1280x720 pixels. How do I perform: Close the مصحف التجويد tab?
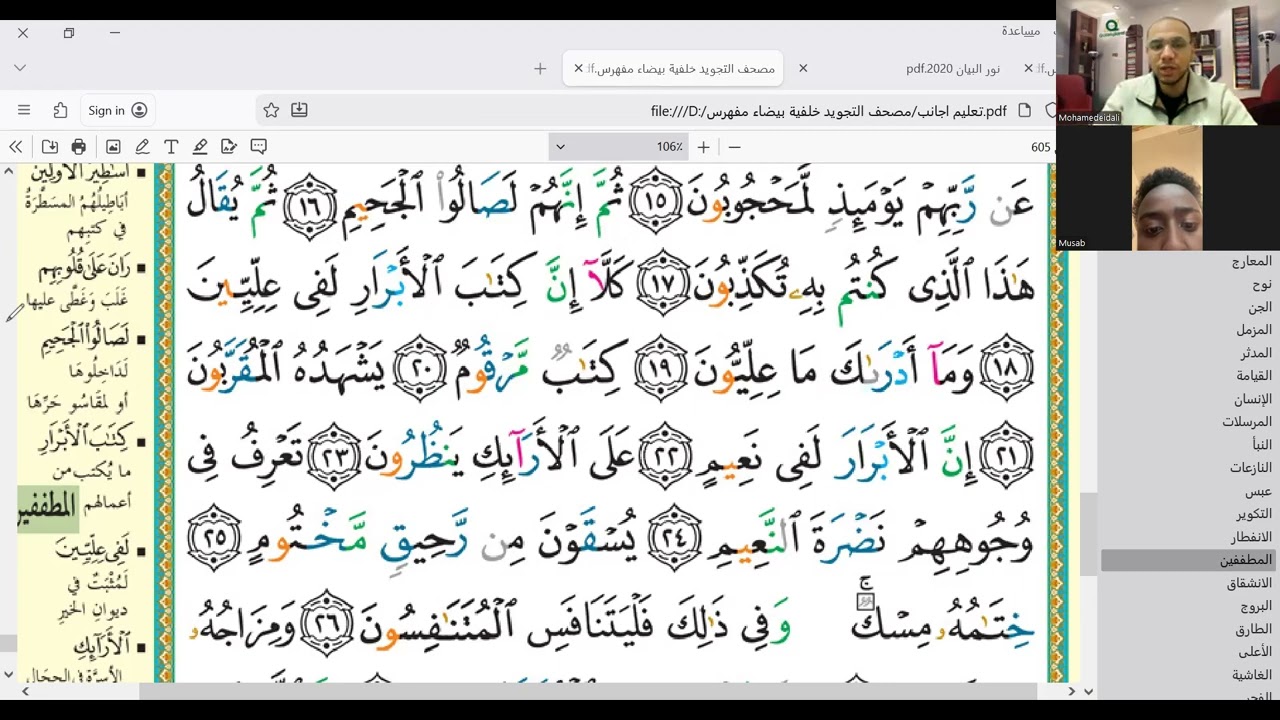(578, 68)
